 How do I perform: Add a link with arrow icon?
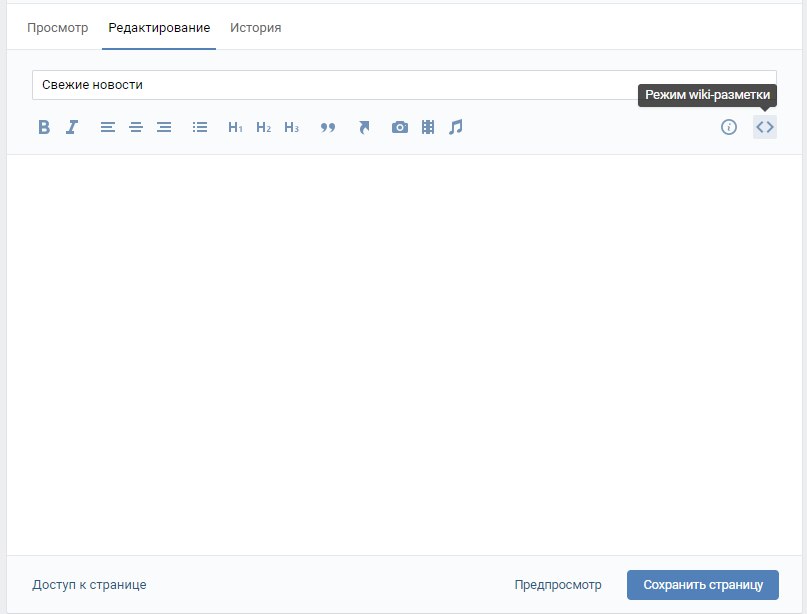click(x=364, y=127)
